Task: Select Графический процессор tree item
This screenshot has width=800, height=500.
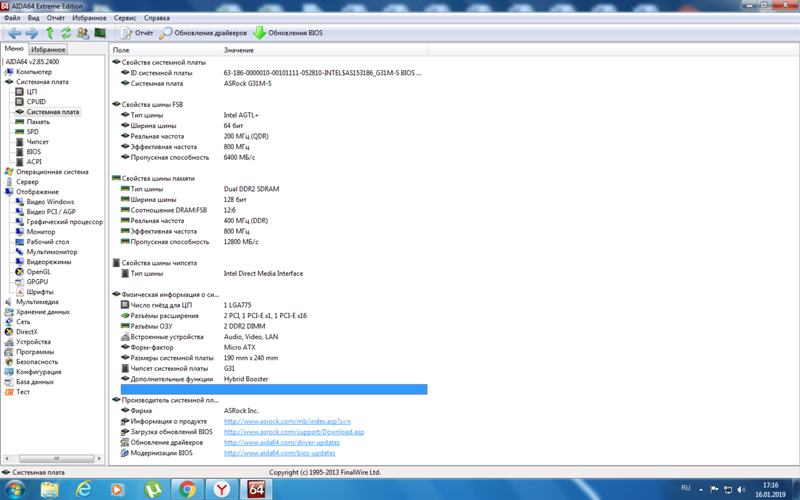Action: (65, 222)
